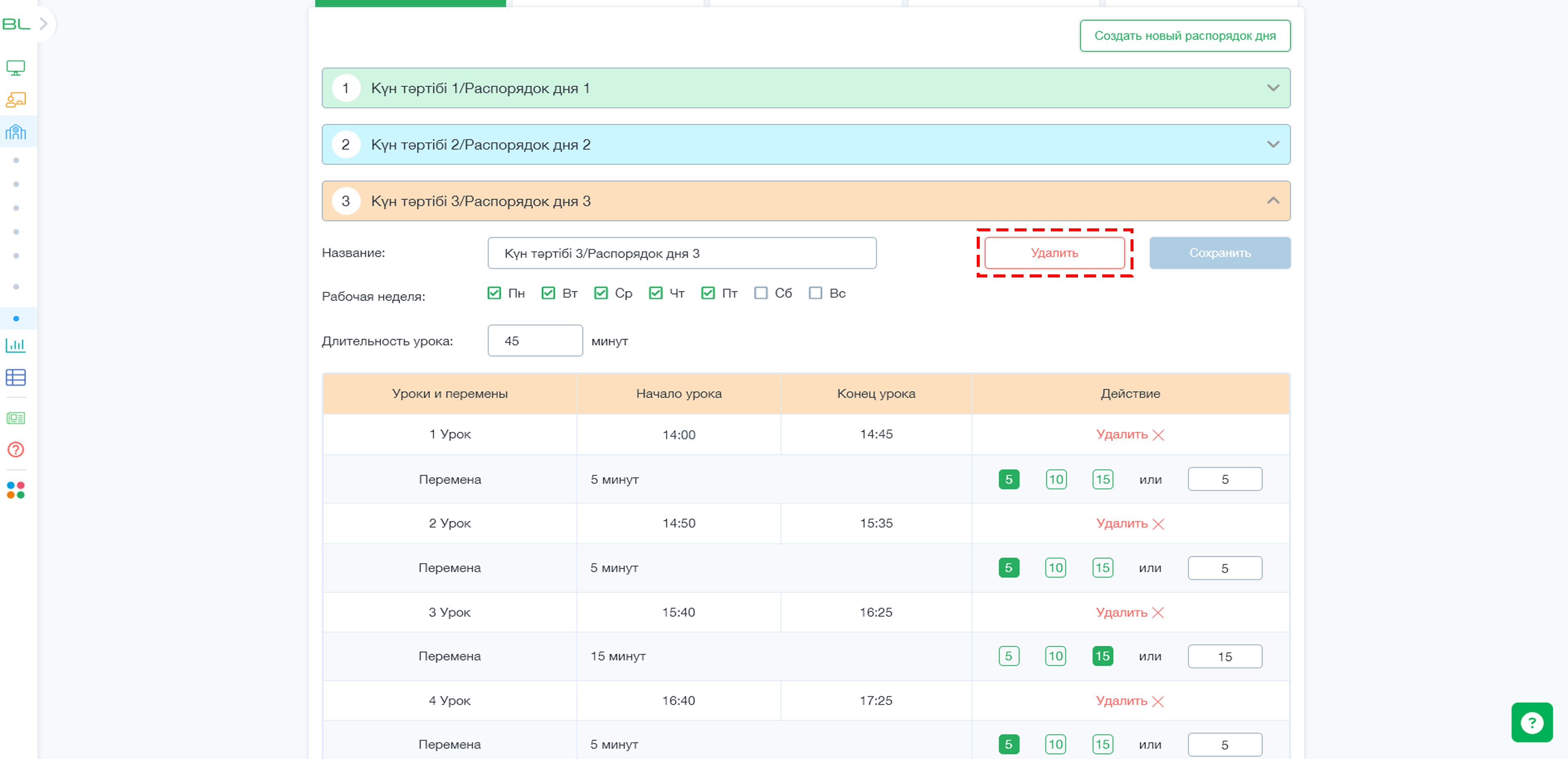Select 5 minute break after 1 Урок
Viewport: 1568px width, 759px height.
click(1009, 480)
